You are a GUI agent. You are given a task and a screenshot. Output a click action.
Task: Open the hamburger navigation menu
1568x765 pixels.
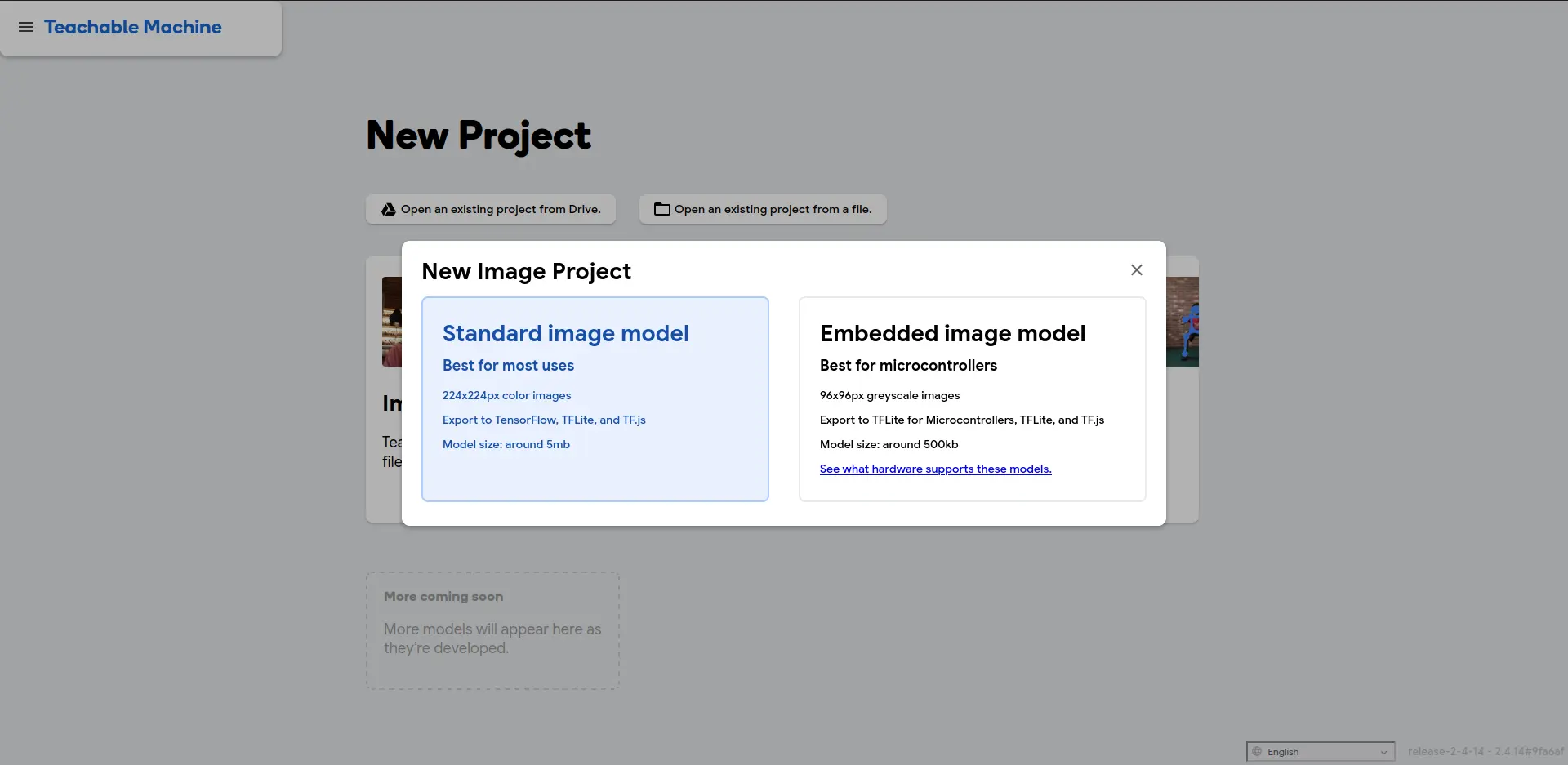pyautogui.click(x=26, y=27)
